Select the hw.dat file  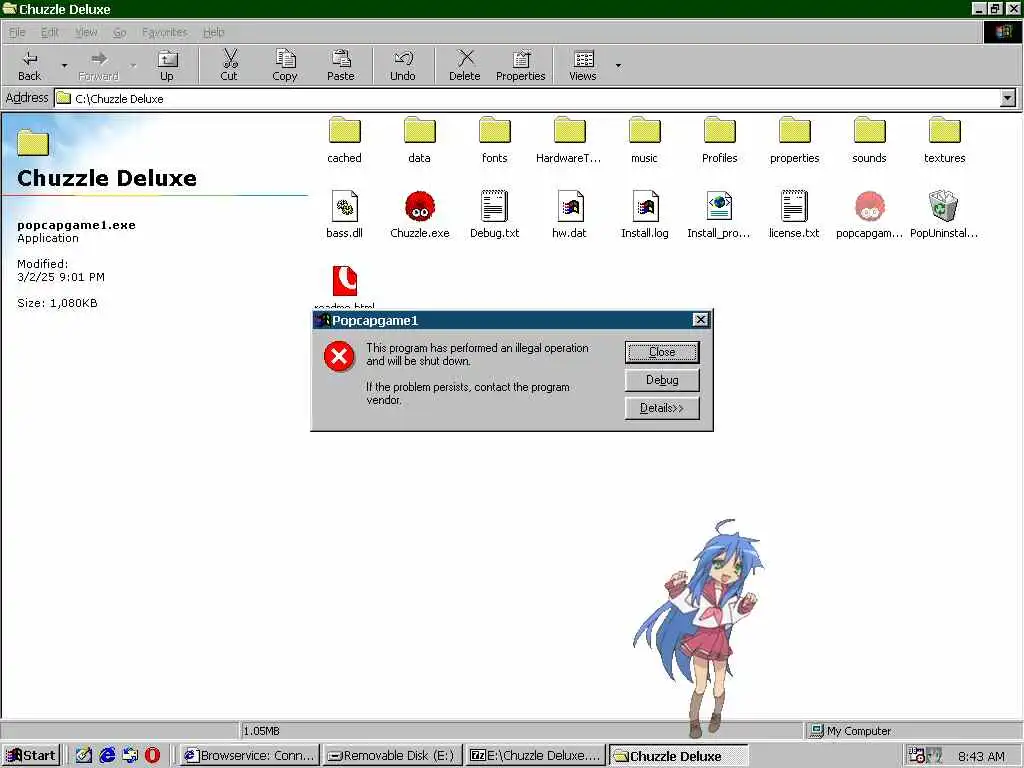coord(569,214)
